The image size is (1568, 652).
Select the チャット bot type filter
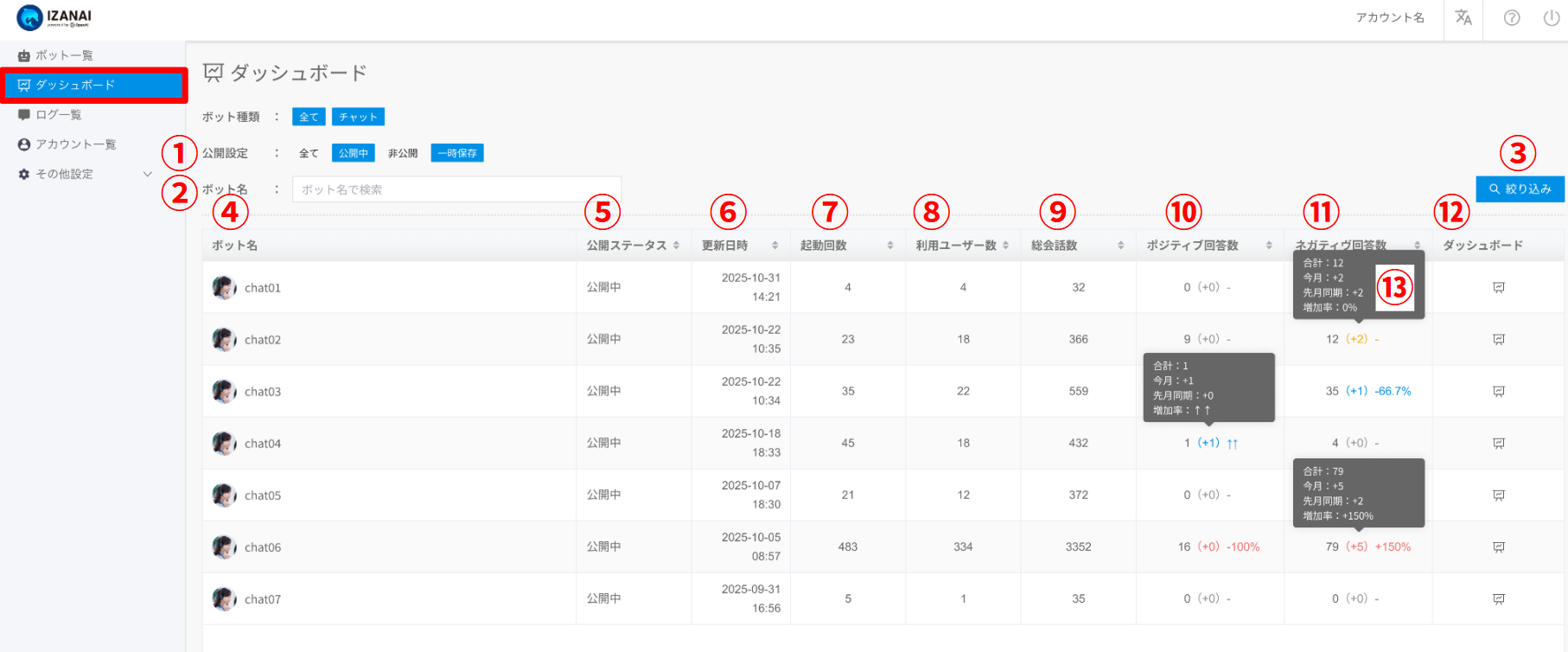(358, 117)
